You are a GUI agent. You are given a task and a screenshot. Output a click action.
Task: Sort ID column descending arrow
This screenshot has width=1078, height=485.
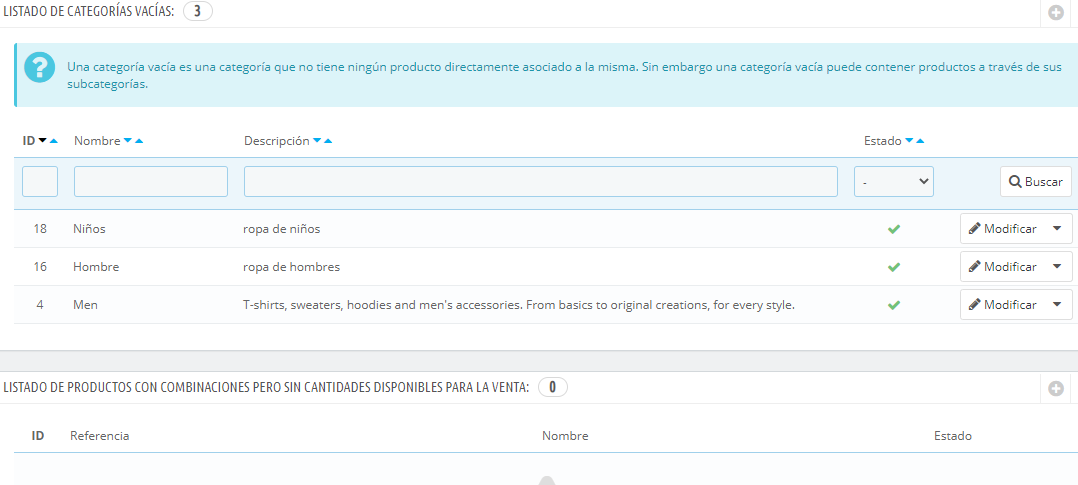(x=43, y=141)
